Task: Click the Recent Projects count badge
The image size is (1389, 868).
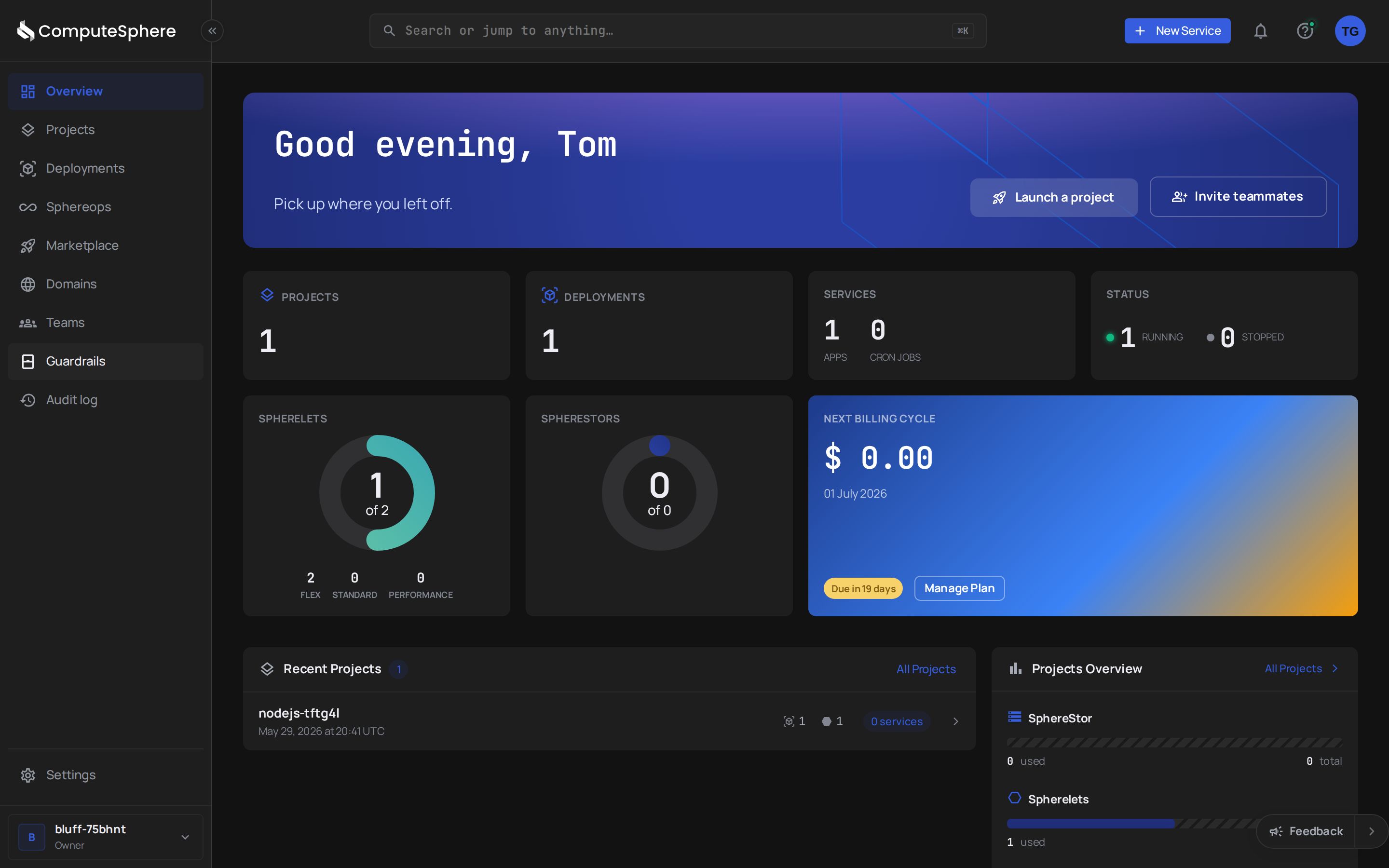Action: pyautogui.click(x=398, y=669)
